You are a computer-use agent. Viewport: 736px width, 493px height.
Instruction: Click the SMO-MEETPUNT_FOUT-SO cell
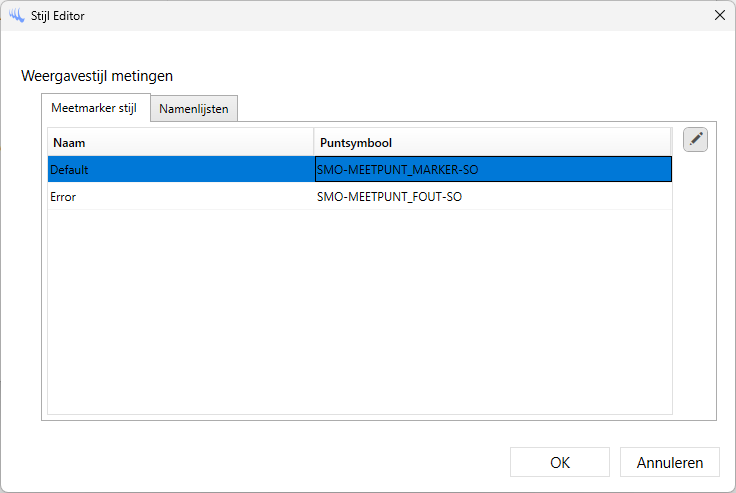[x=492, y=197]
